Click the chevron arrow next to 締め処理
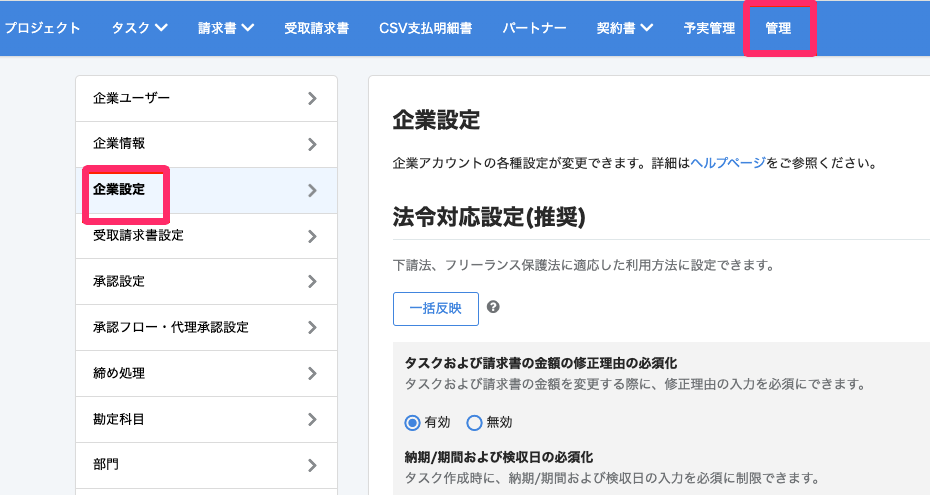Screen dimensions: 930x495 (313, 373)
